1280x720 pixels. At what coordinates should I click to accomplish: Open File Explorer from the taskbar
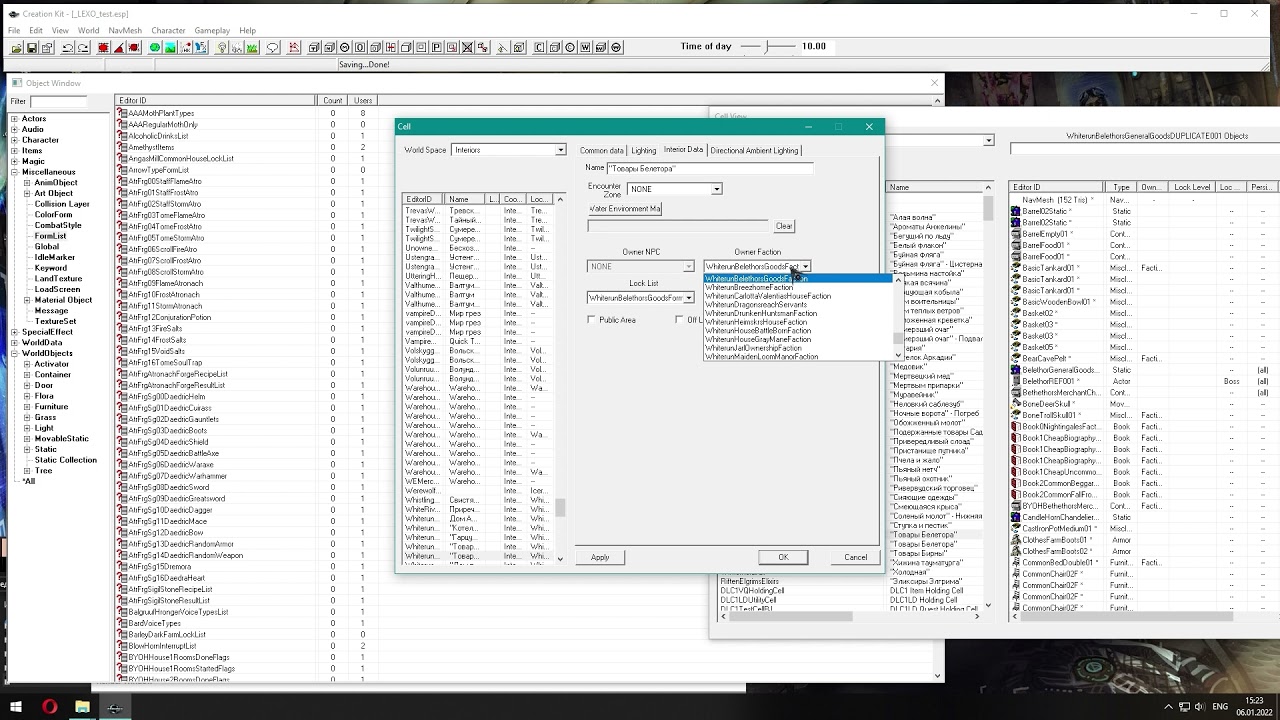pos(82,707)
